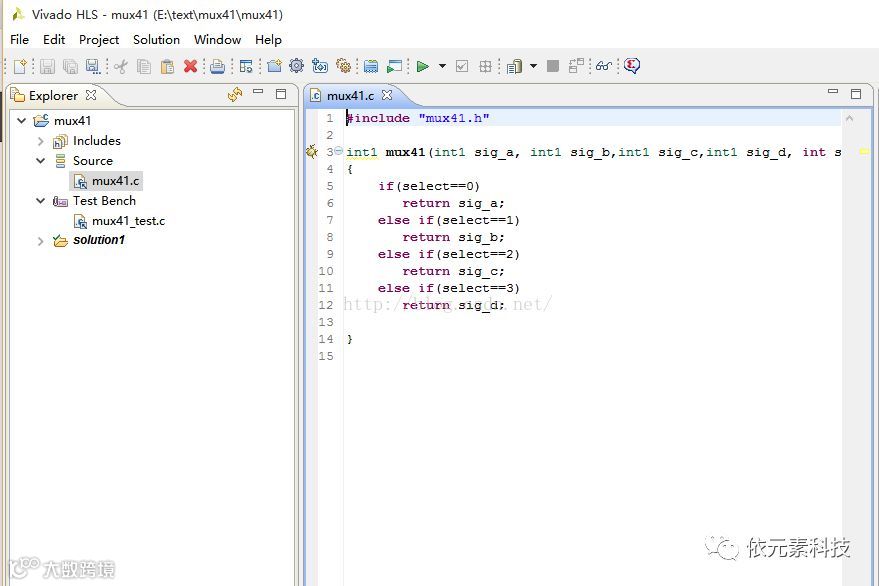The height and width of the screenshot is (586, 879).
Task: Click 'else if(select==2)' on line 9
Action: [448, 254]
